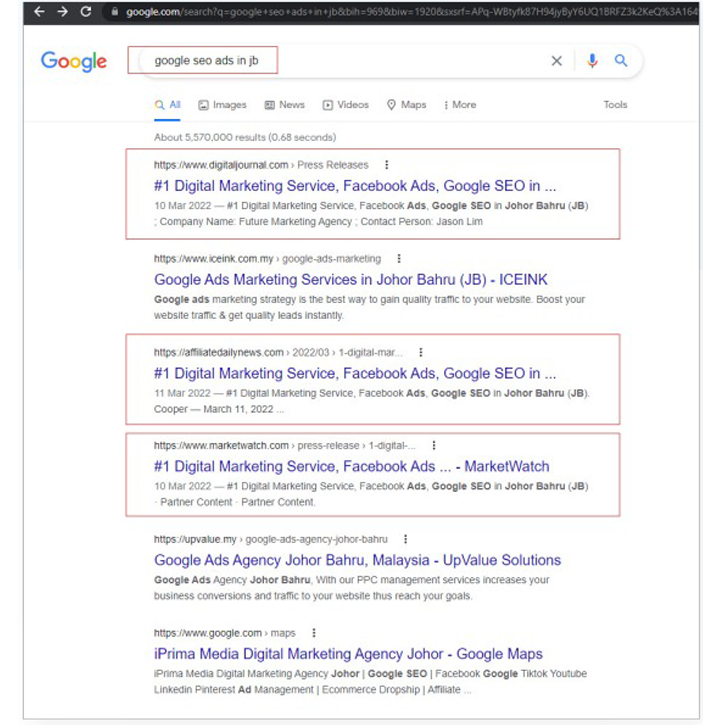Viewport: 713px width, 725px height.
Task: Select the All results tab
Action: point(167,105)
